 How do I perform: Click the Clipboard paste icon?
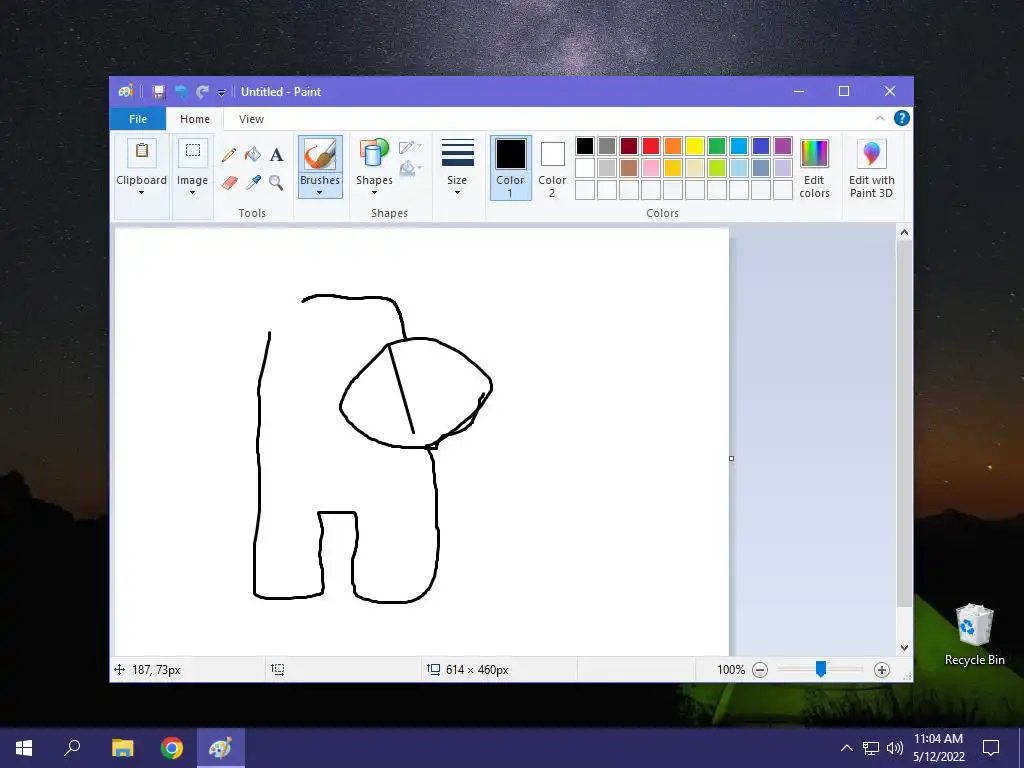coord(141,152)
